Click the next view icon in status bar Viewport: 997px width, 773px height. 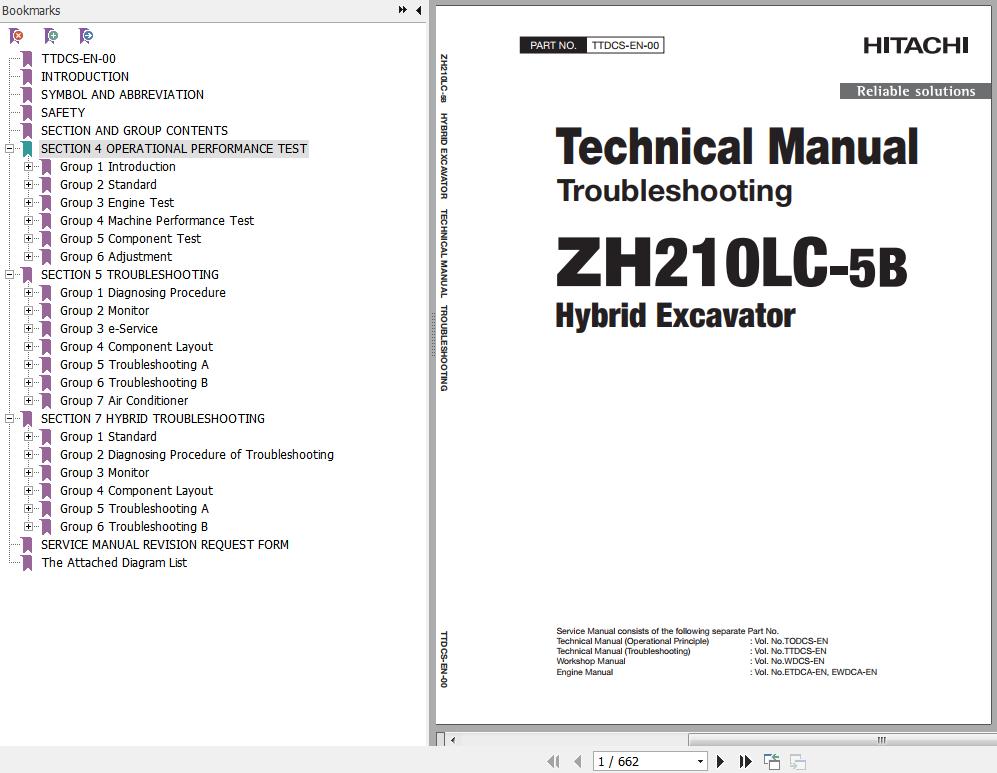coord(797,762)
